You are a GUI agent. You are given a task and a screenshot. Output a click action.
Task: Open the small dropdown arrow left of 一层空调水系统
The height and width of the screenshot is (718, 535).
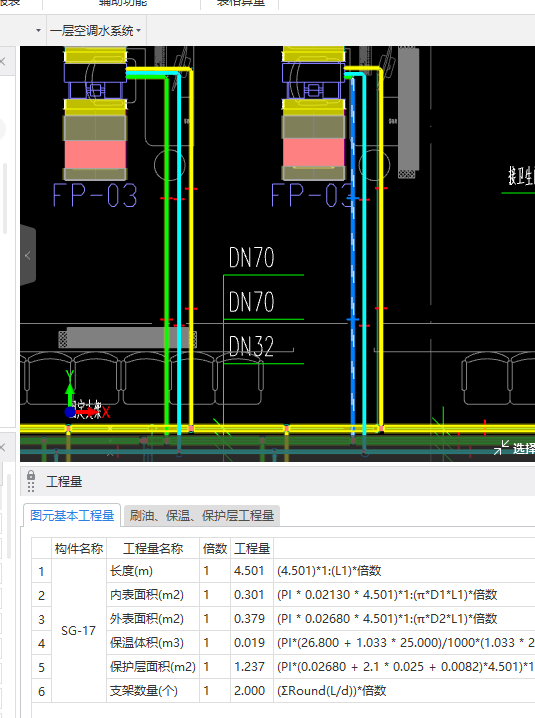click(38, 31)
